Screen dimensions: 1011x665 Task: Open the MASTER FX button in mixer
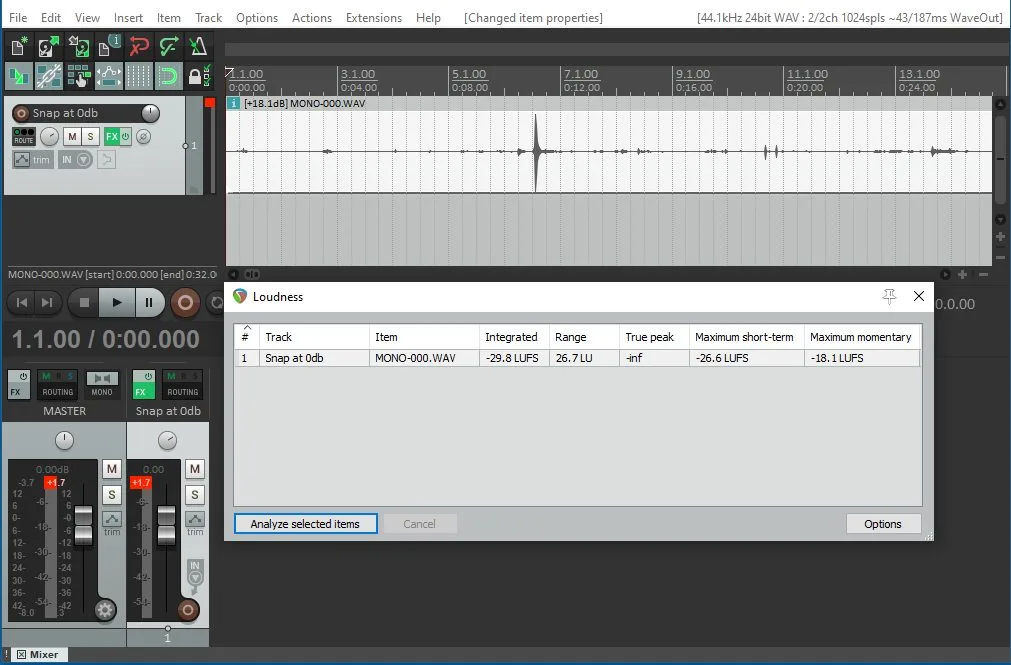click(19, 384)
